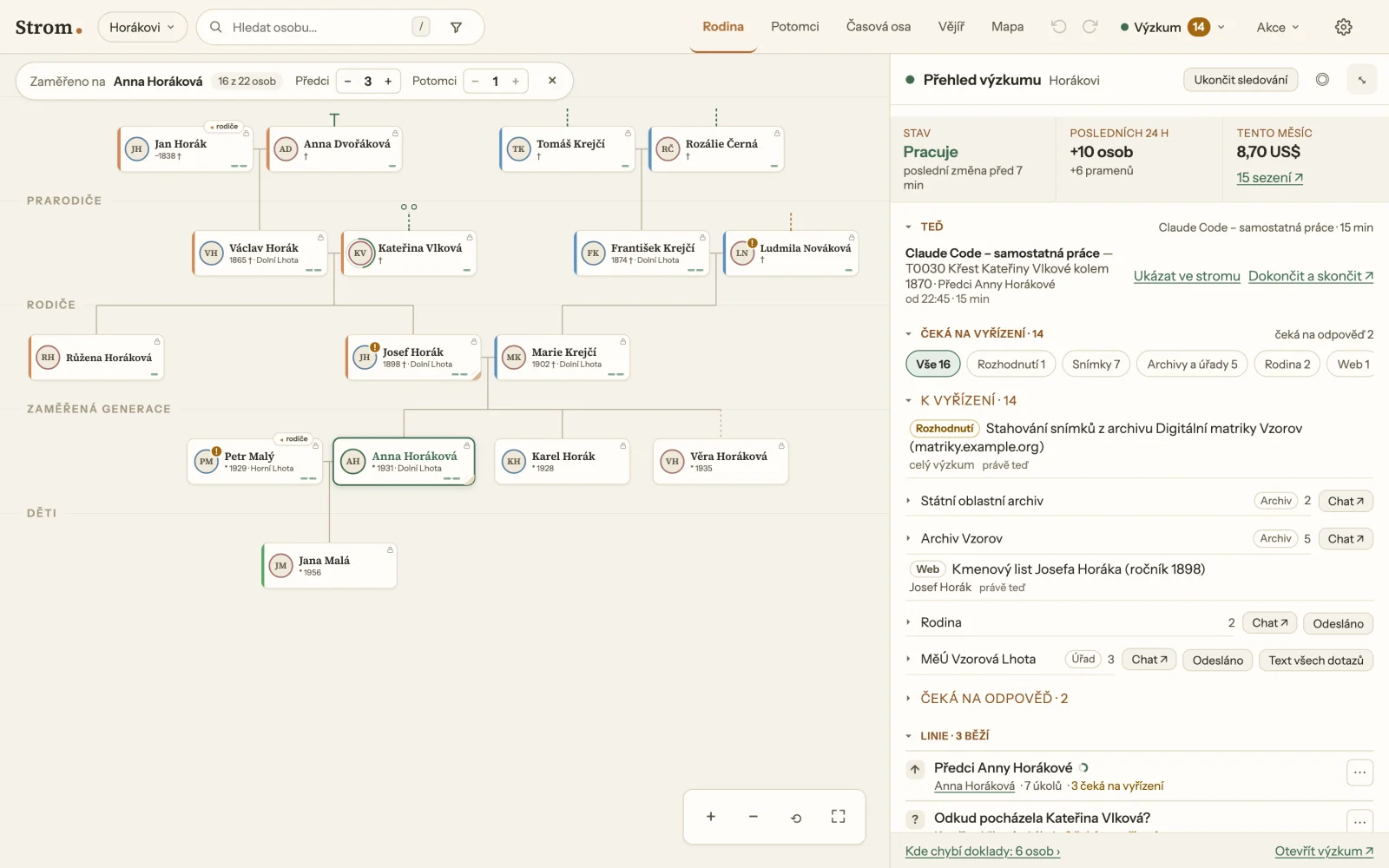Switch to the Mapa tab
This screenshot has width=1389, height=868.
point(1007,27)
